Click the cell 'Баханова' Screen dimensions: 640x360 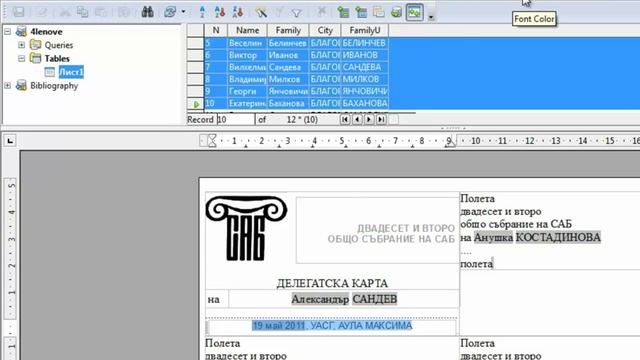(288, 103)
